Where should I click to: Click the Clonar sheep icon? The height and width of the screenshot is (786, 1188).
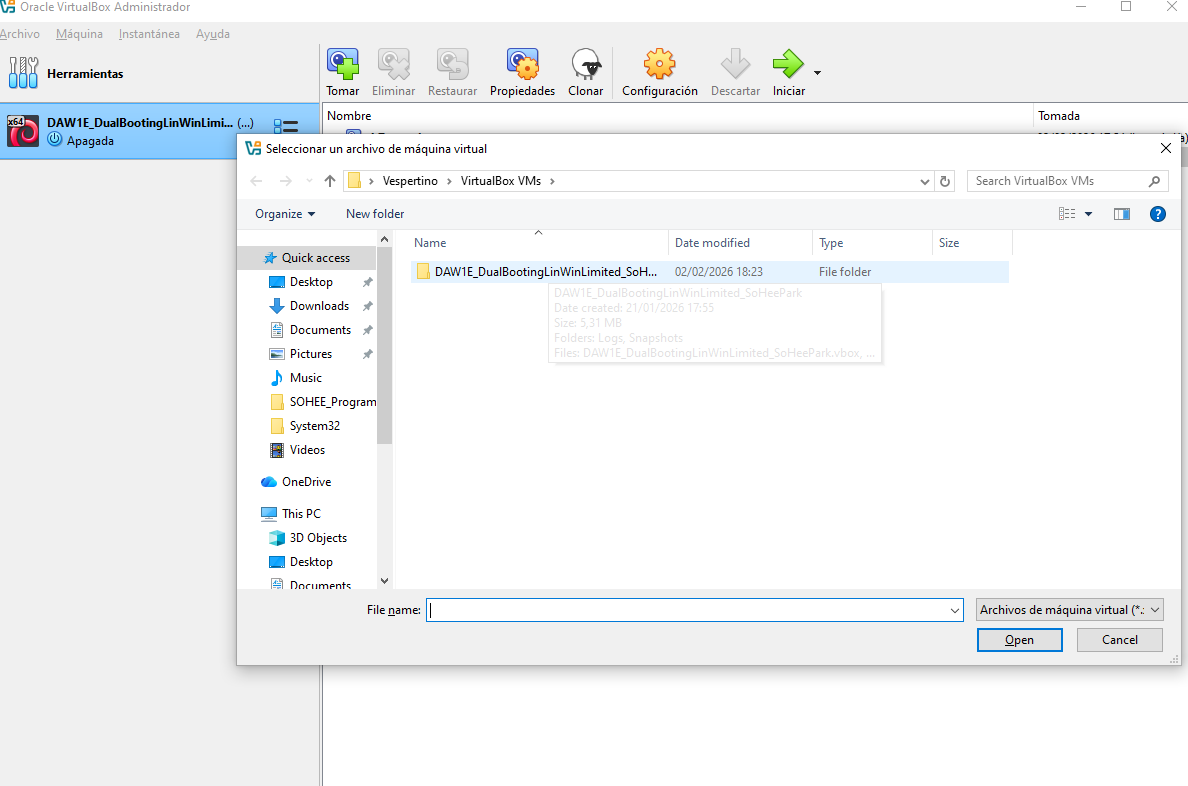pos(586,64)
